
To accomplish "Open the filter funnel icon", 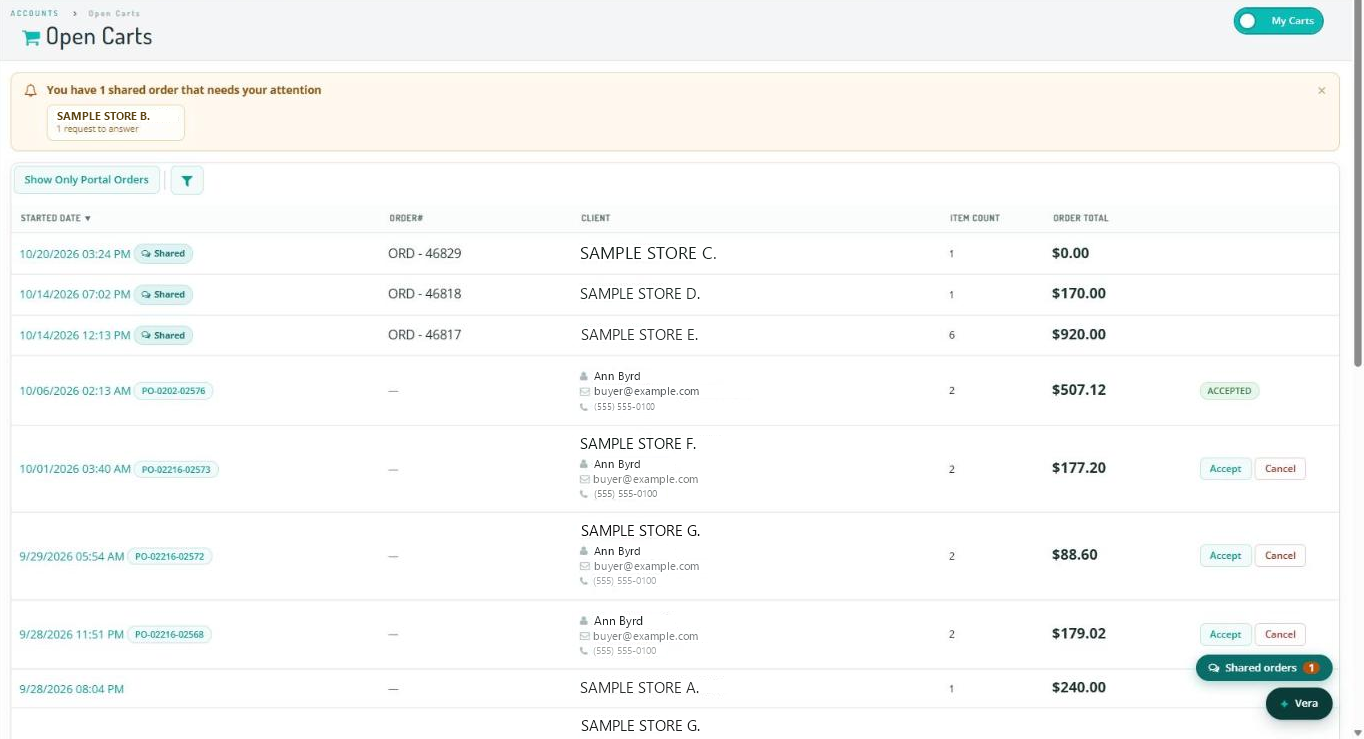I will tap(187, 180).
